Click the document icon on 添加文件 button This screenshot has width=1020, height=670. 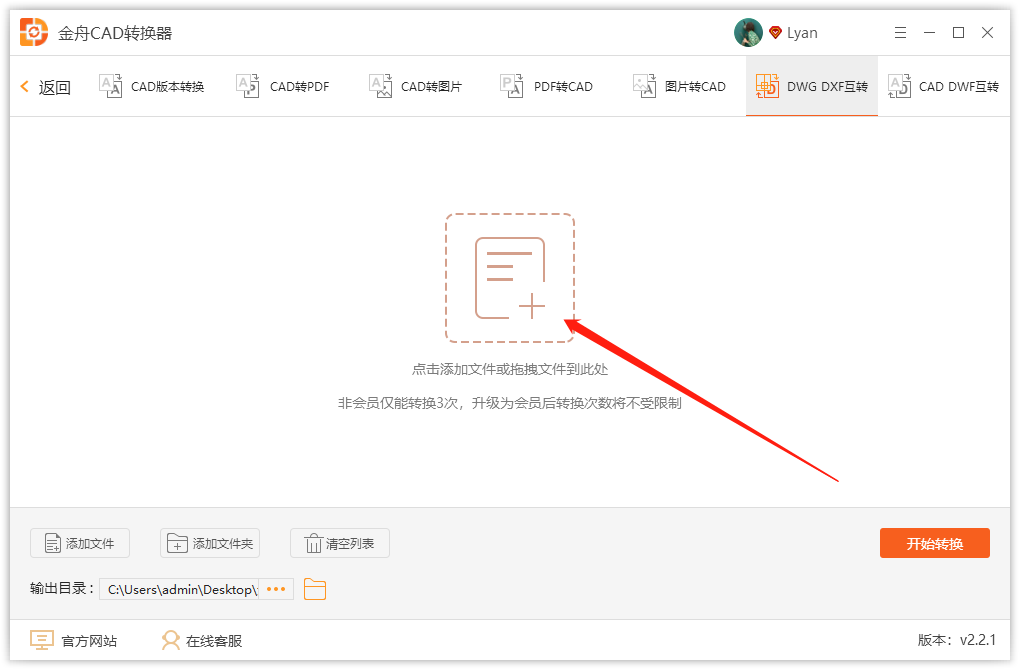[x=55, y=543]
